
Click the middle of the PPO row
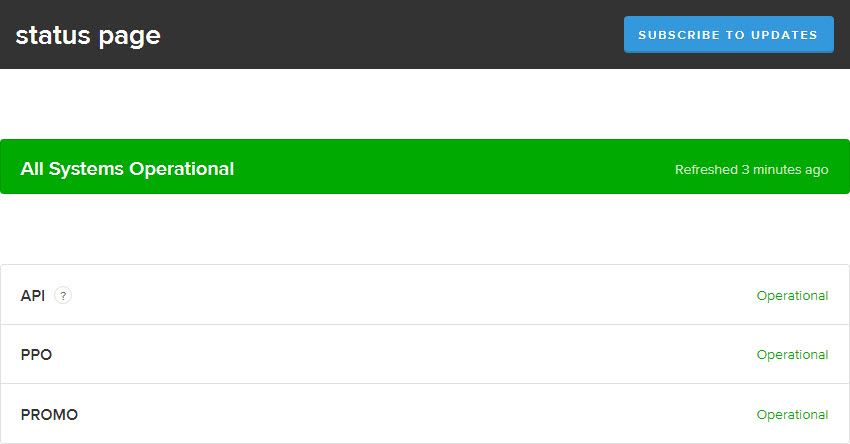425,355
